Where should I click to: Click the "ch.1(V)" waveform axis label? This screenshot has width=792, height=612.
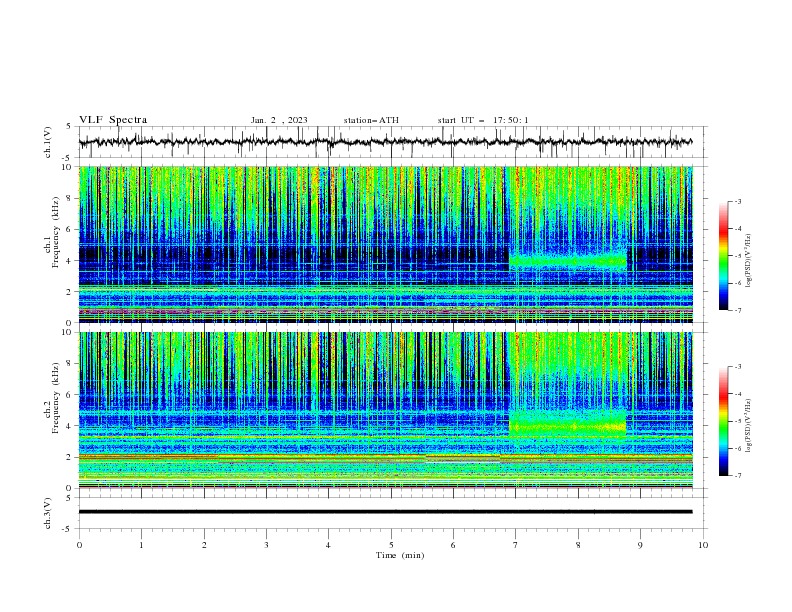click(48, 142)
